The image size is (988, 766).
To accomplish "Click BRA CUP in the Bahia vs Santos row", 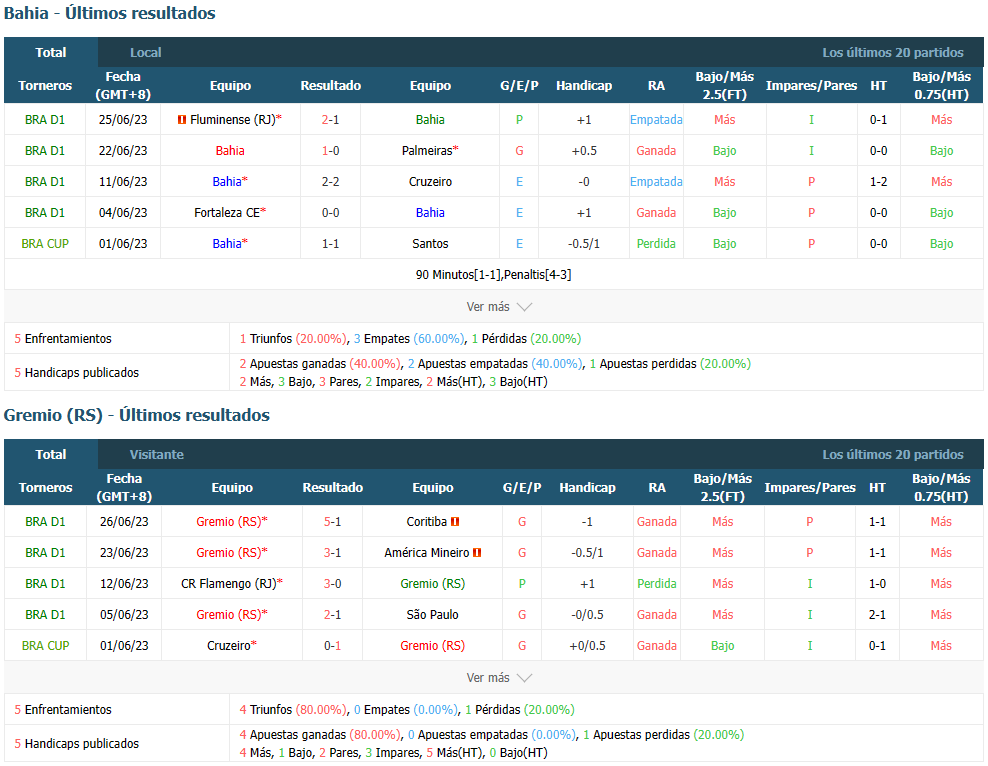I will (45, 244).
